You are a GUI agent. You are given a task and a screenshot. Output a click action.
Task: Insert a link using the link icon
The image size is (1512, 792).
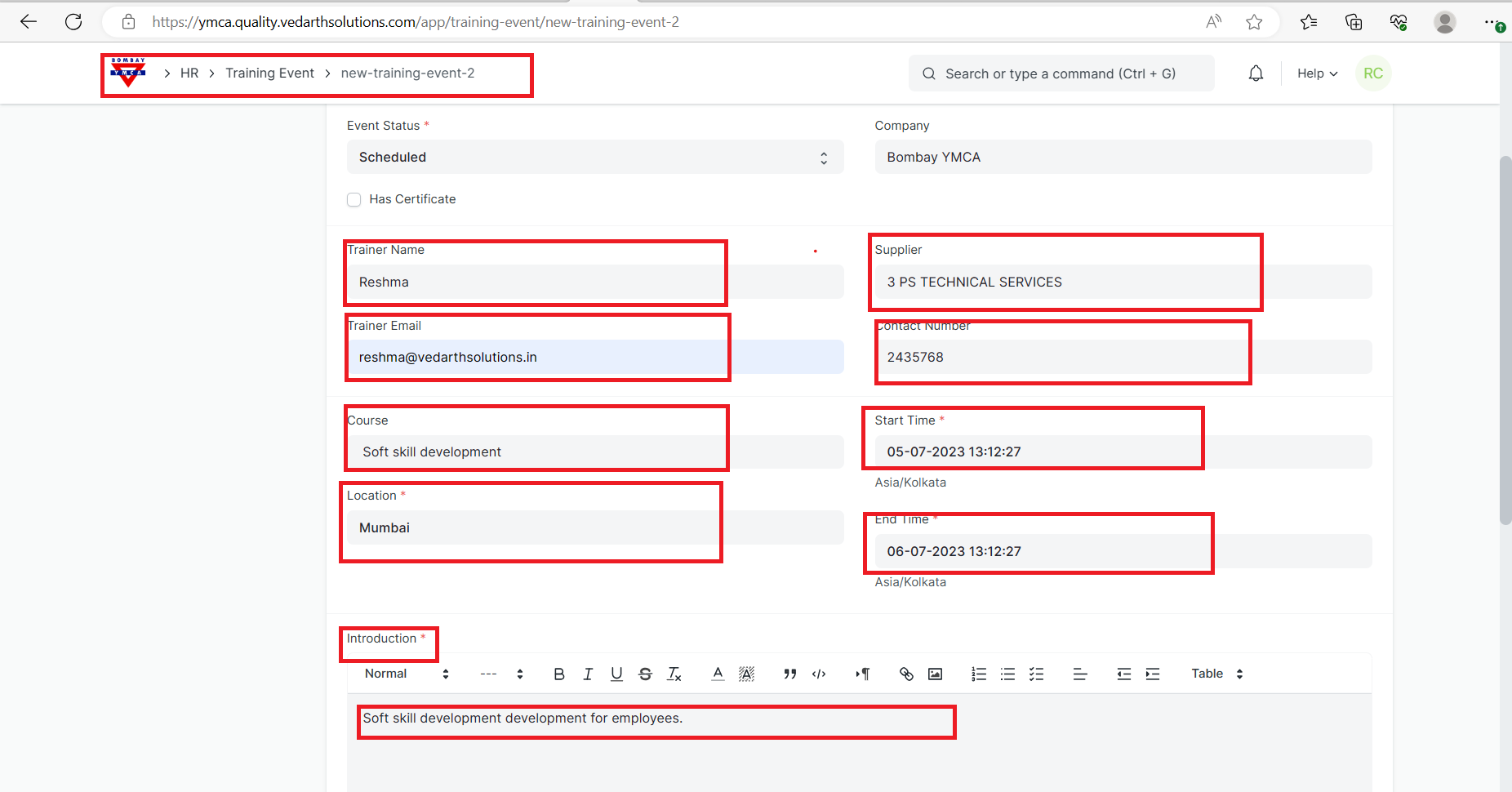(905, 674)
